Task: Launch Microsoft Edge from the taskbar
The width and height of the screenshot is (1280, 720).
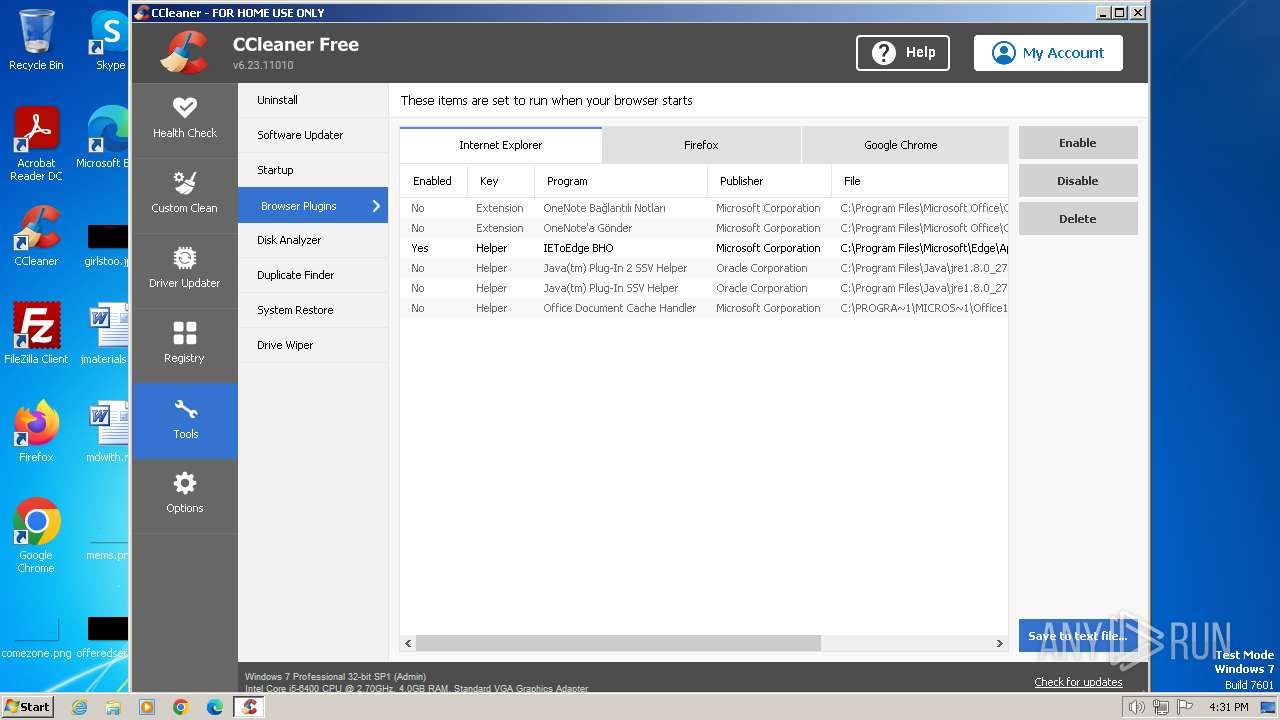Action: [x=215, y=707]
